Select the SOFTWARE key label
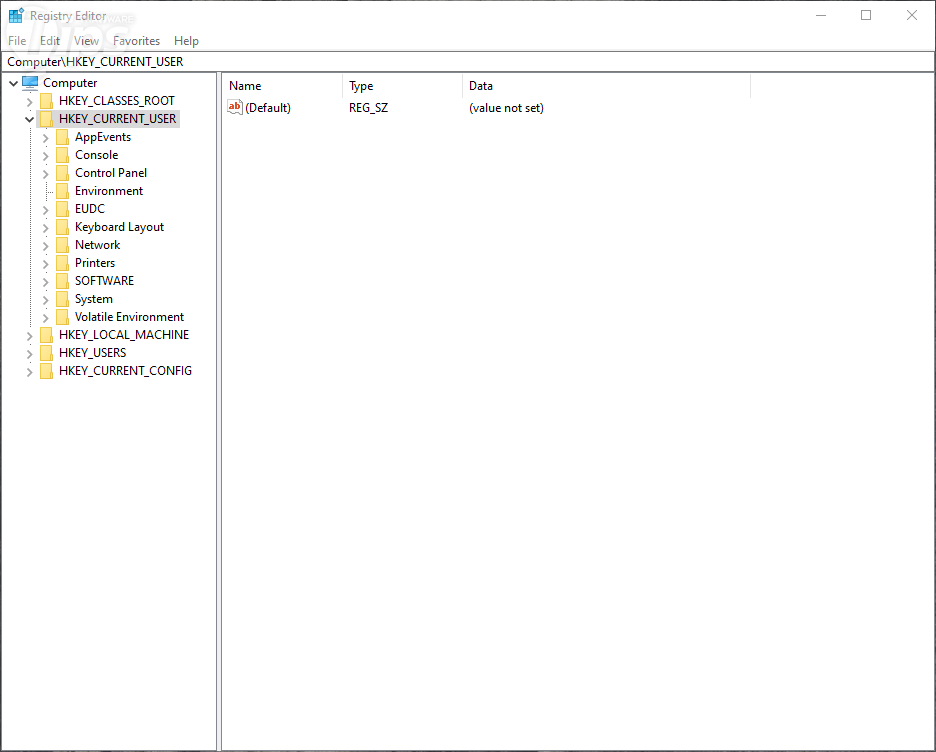This screenshot has width=936, height=752. click(104, 281)
